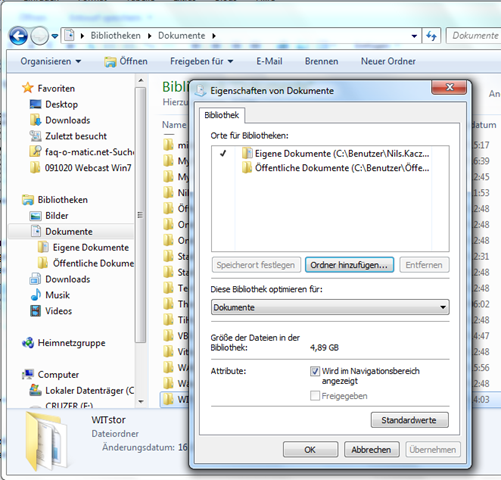Open the recent pages dropdown next to the nav arrows
The width and height of the screenshot is (501, 480).
point(55,36)
